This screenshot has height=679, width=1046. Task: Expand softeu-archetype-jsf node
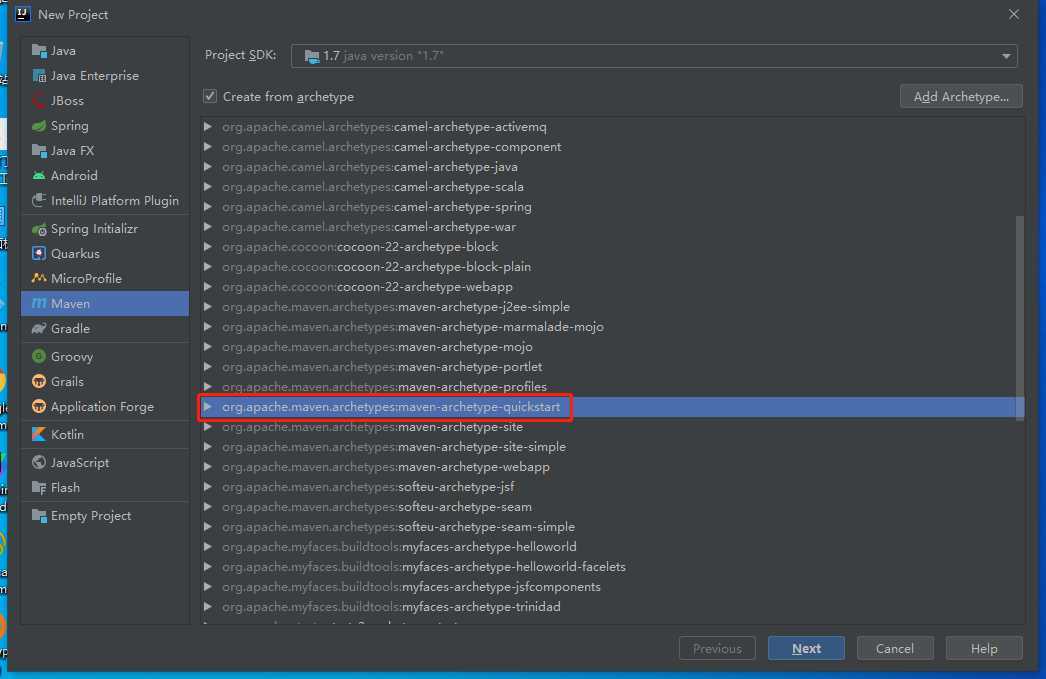207,486
